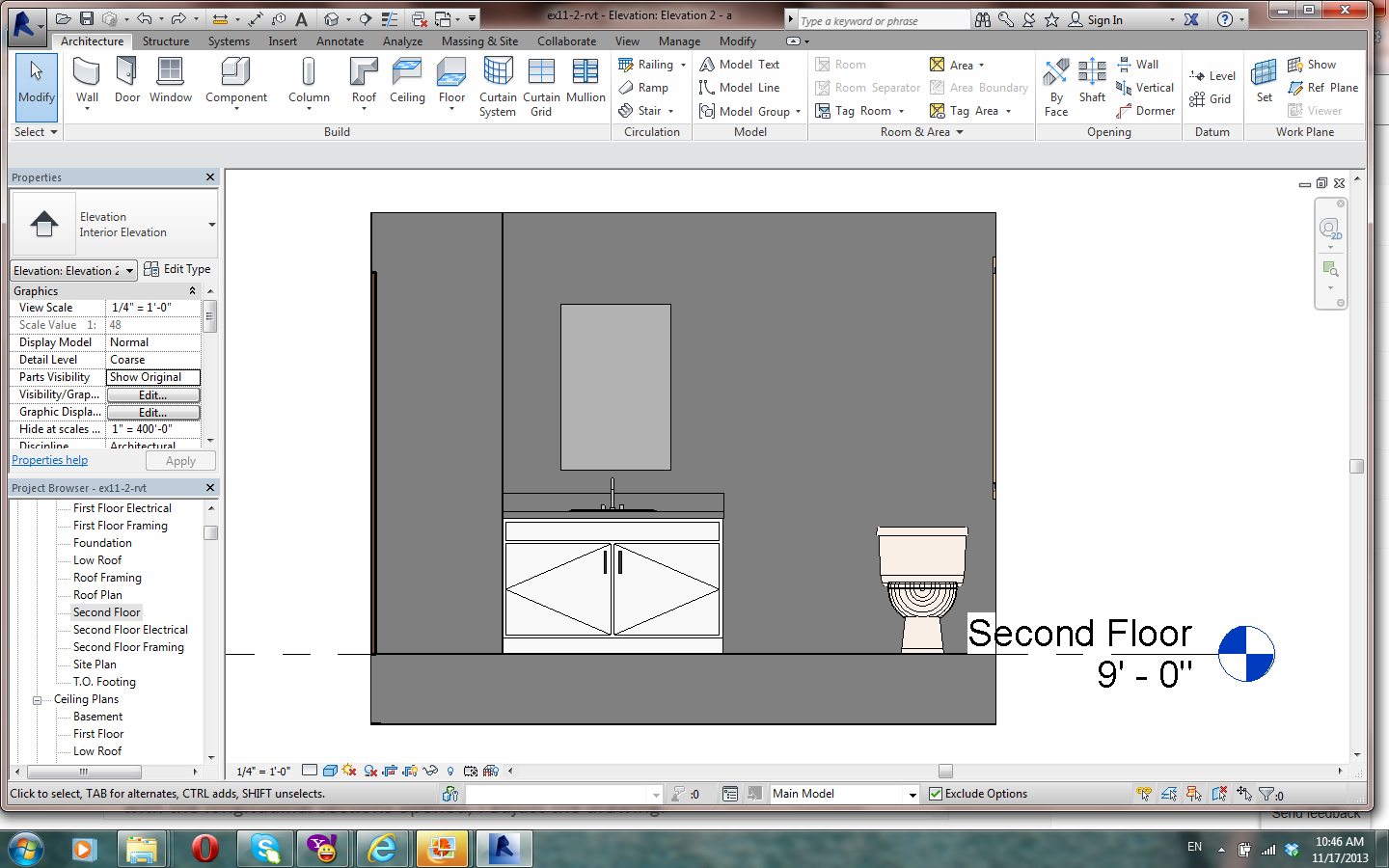This screenshot has height=868, width=1389.
Task: Click the Graphic Display Options Edit button
Action: coord(153,413)
